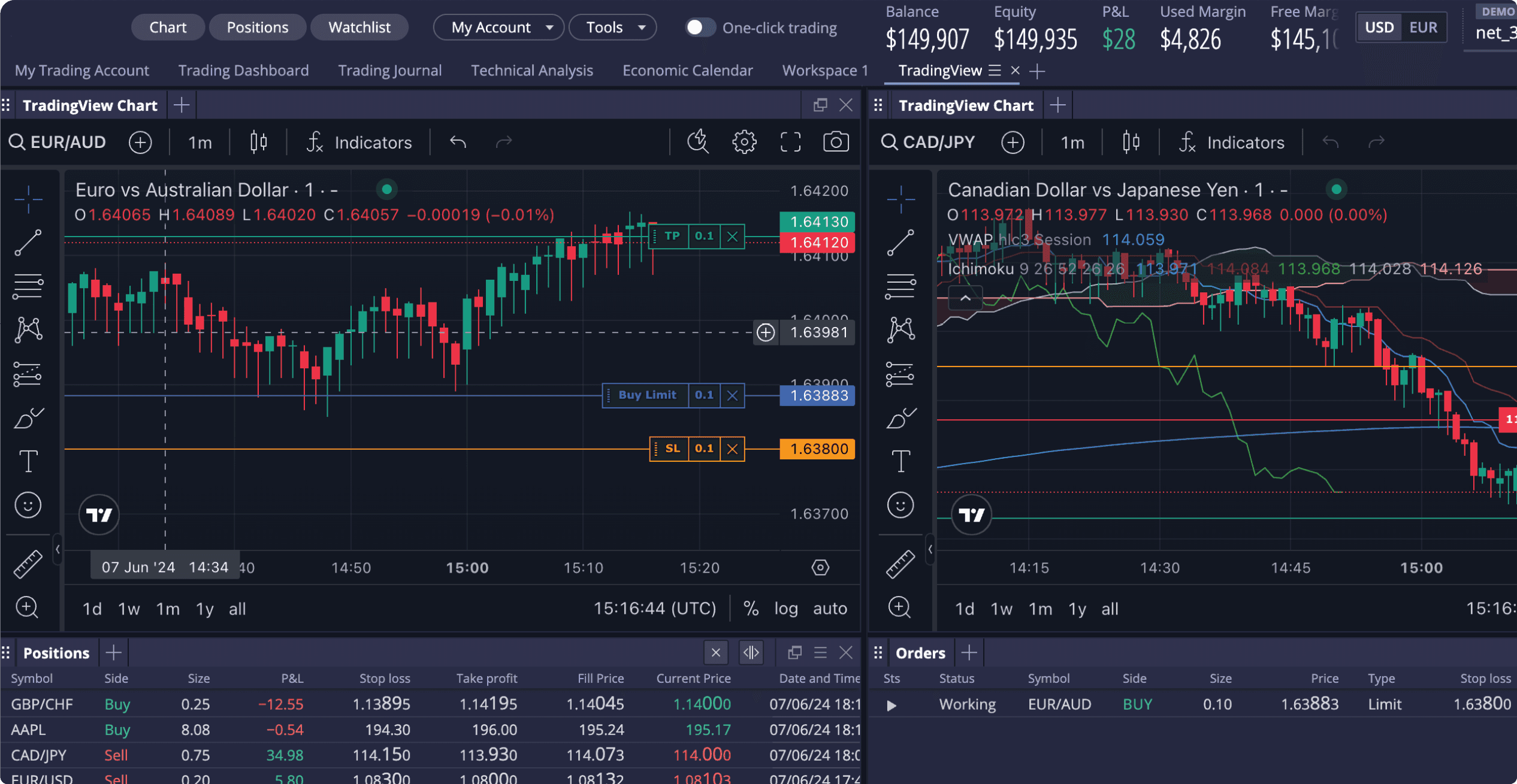The width and height of the screenshot is (1517, 784).
Task: Take chart snapshot with camera icon
Action: click(x=836, y=142)
